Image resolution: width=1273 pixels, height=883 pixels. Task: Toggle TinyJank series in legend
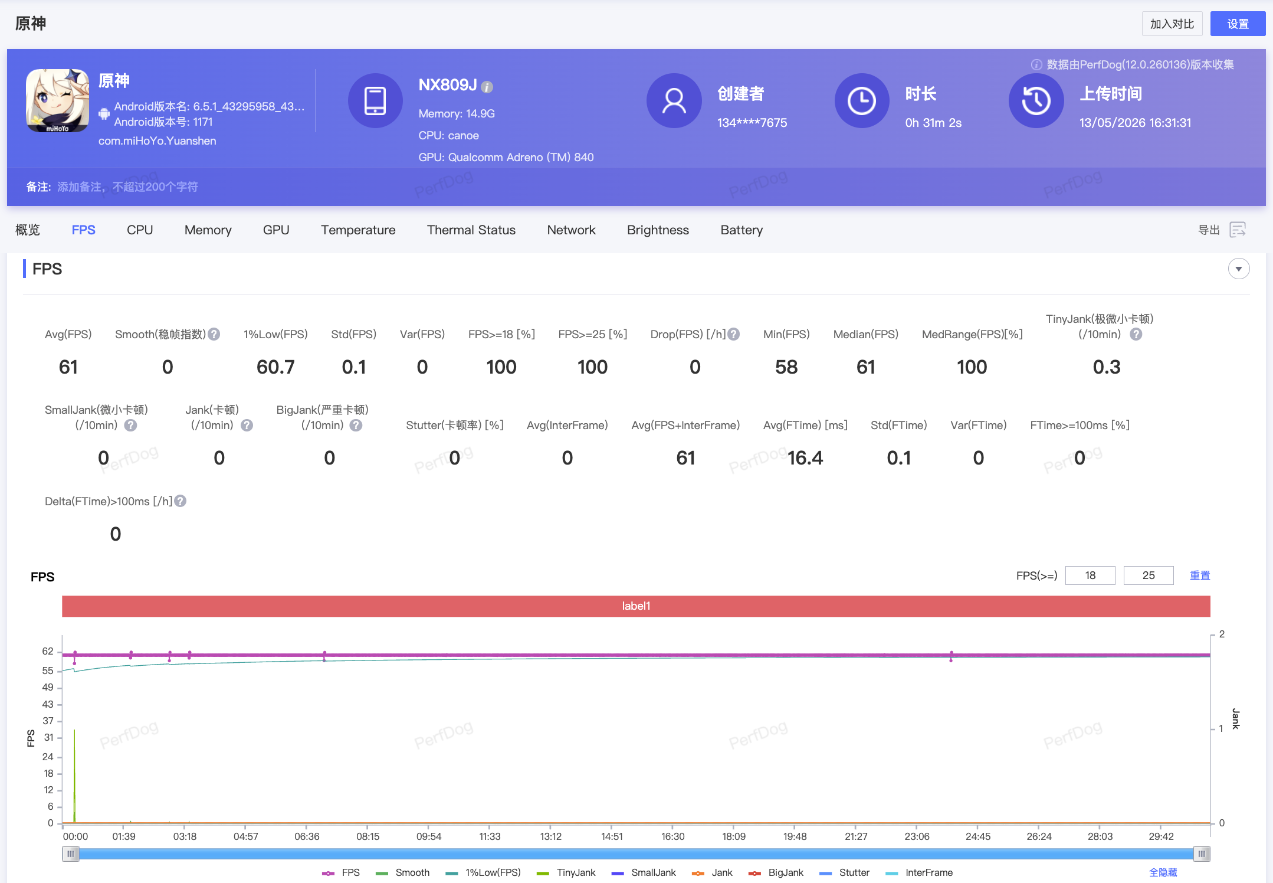(x=566, y=873)
